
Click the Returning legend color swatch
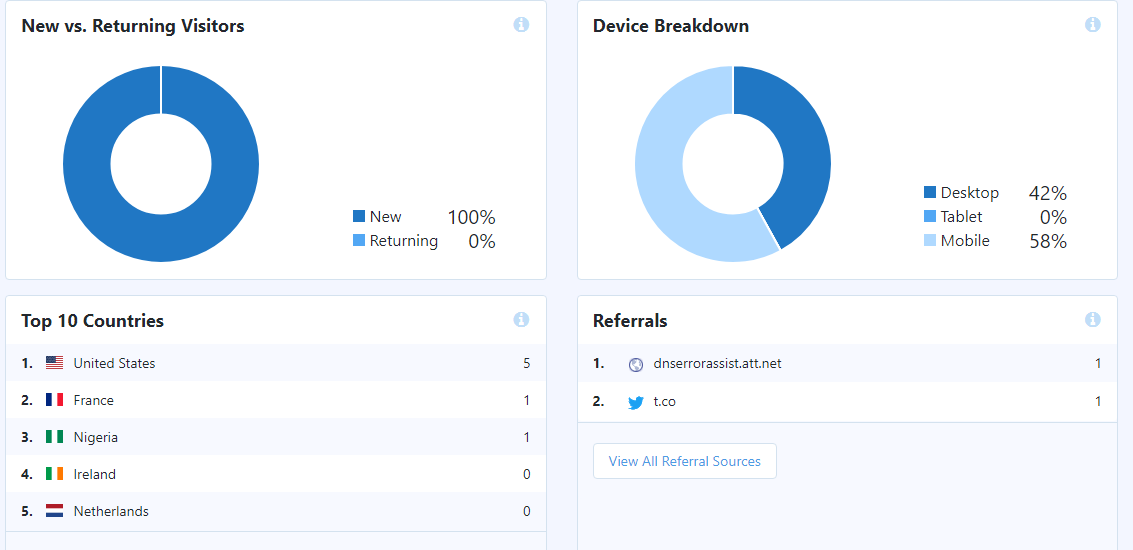tap(358, 240)
